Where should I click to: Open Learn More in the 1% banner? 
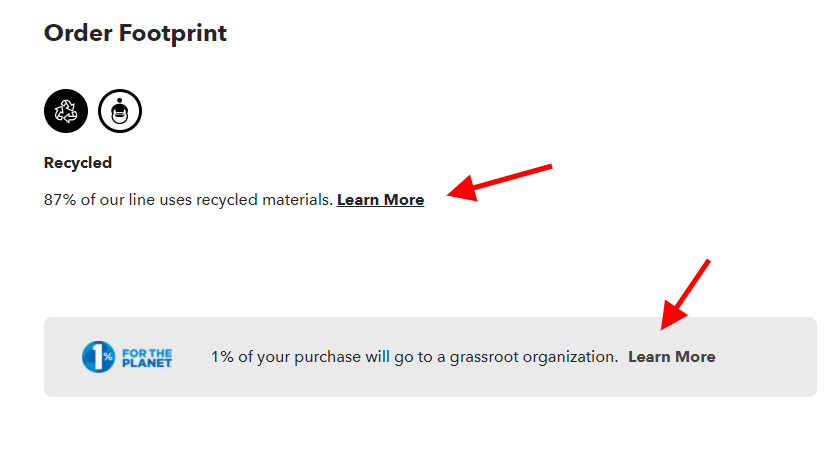pyautogui.click(x=671, y=357)
